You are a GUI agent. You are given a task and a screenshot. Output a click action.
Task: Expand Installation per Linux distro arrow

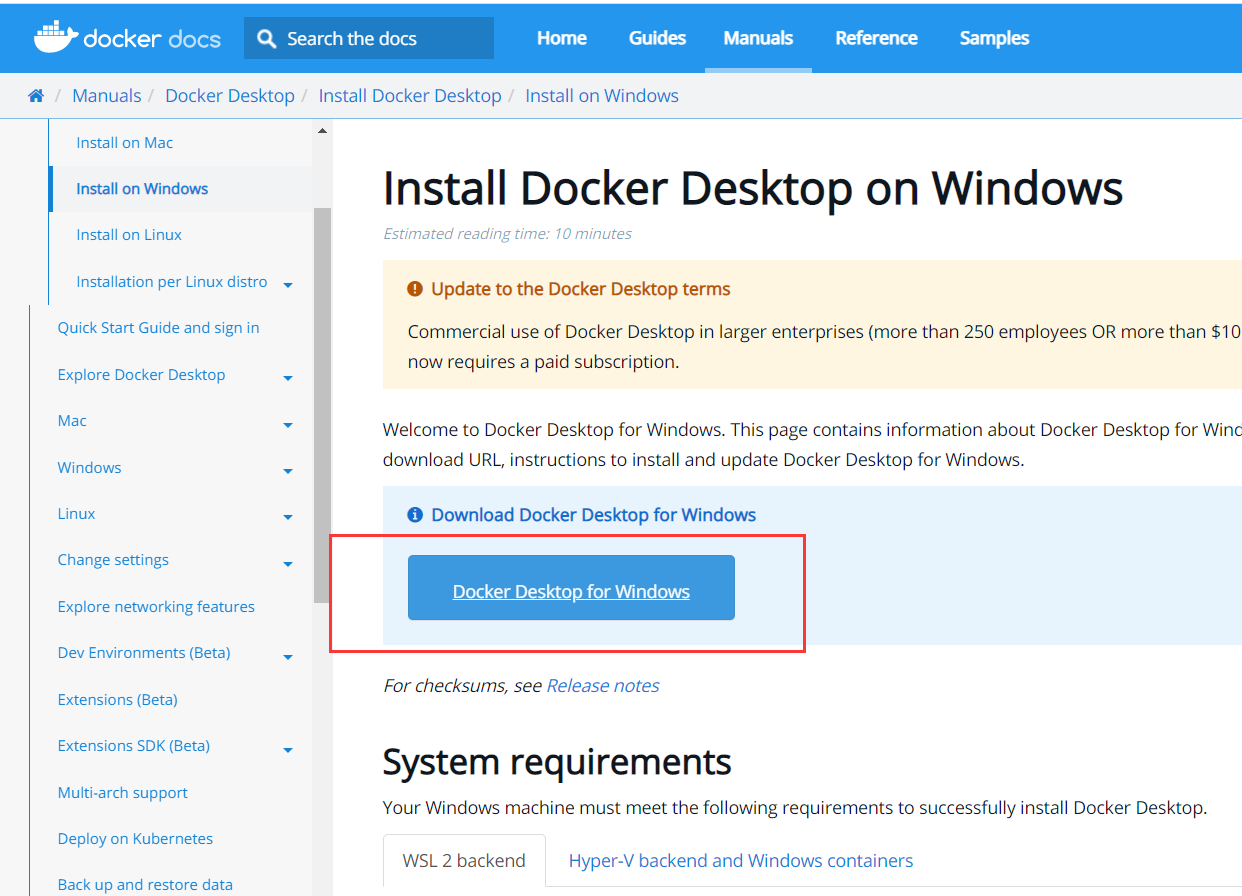coord(288,285)
